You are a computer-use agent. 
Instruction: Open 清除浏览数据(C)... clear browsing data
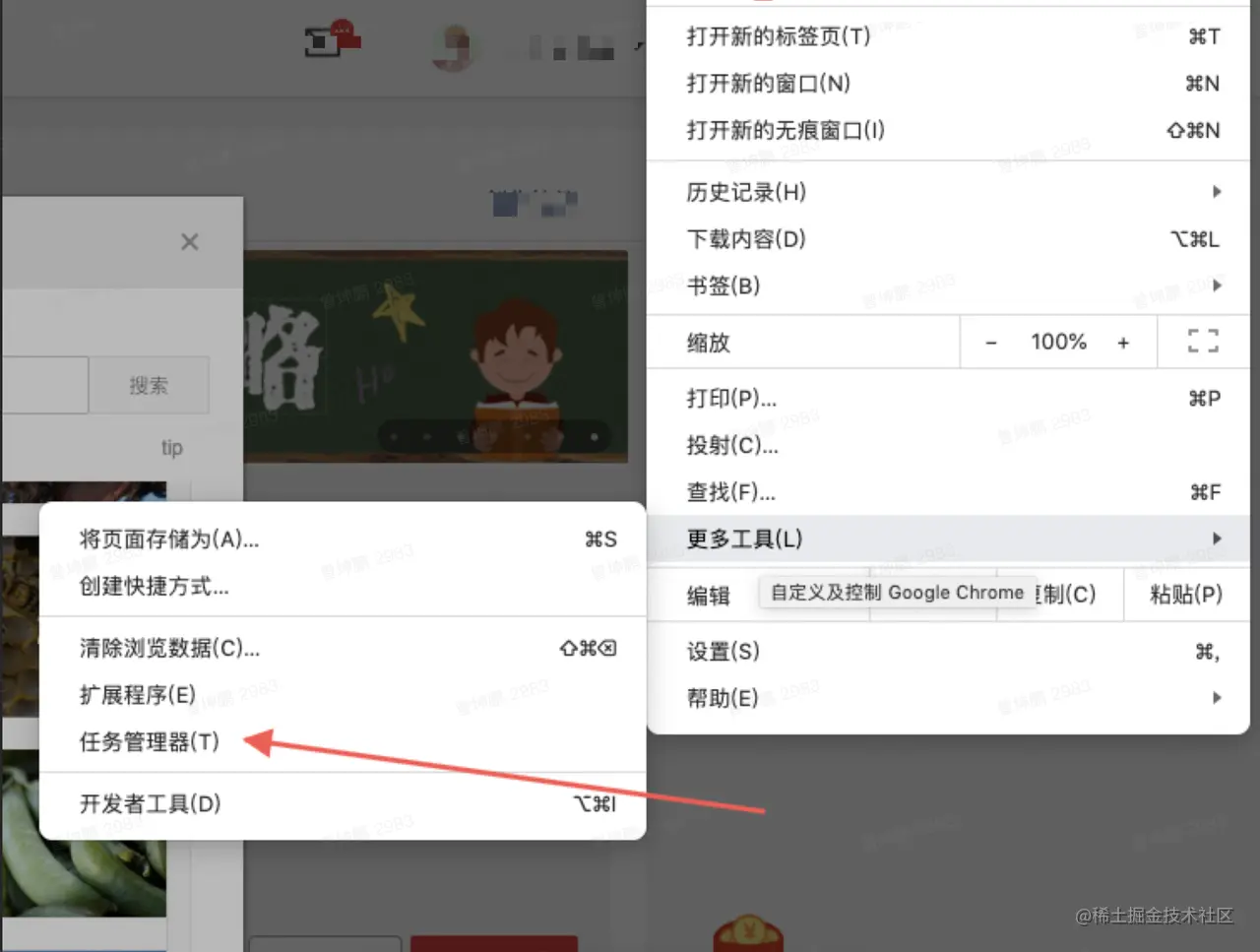(343, 648)
